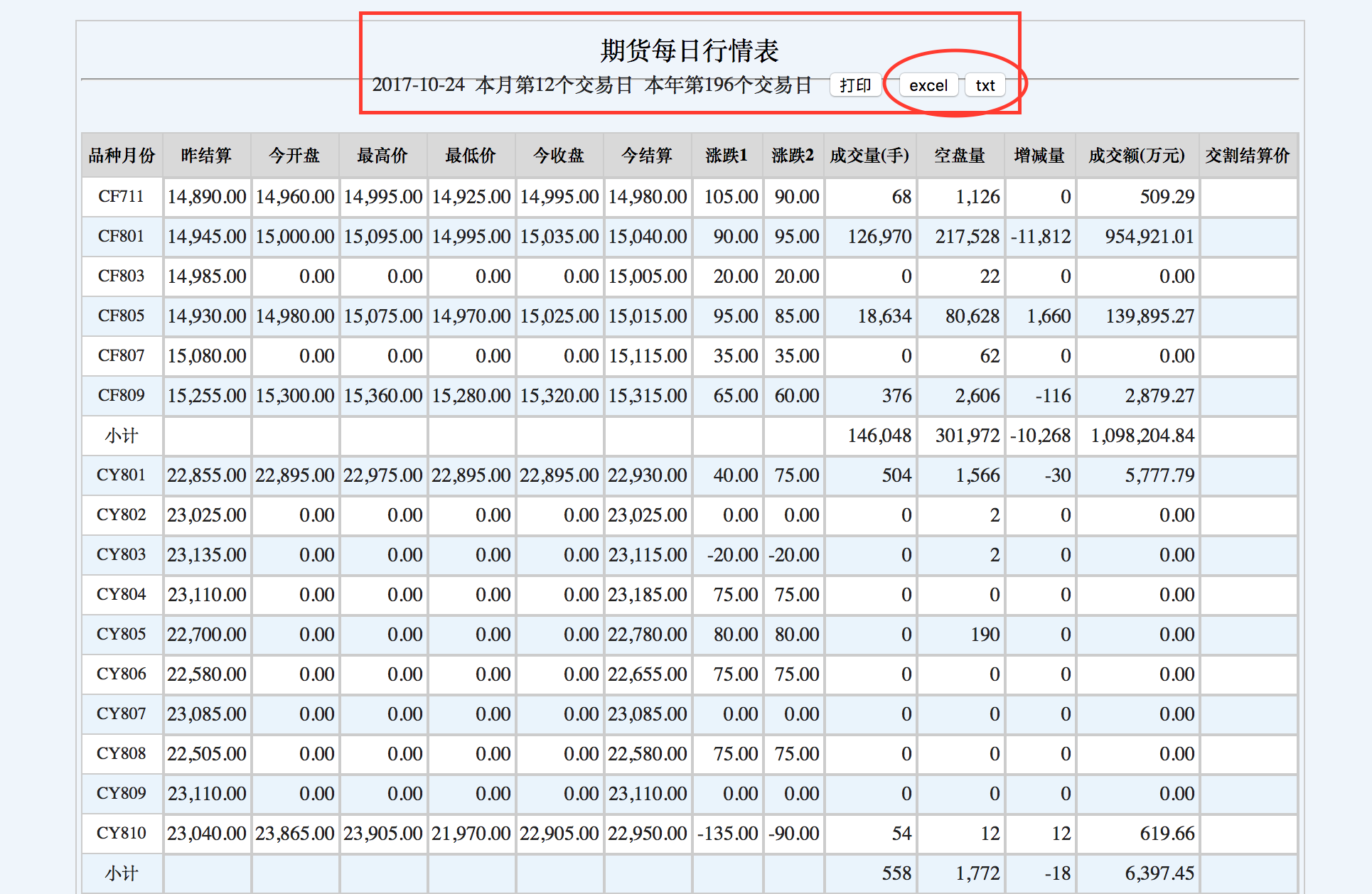This screenshot has height=894, width=1372.
Task: Click the date 2017-10-24
Action: coord(418,85)
